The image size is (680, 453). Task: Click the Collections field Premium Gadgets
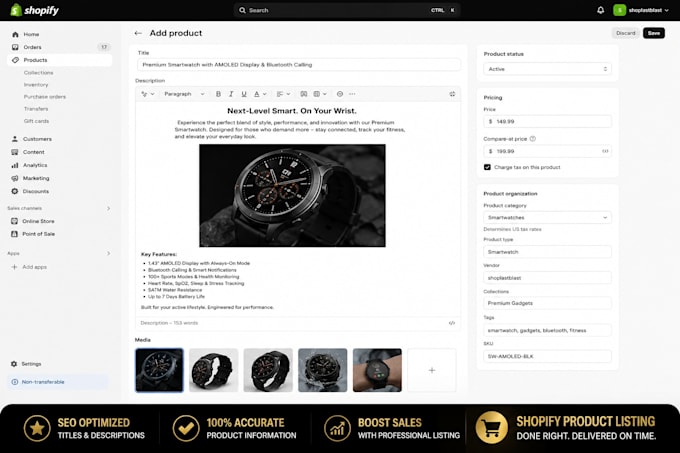click(547, 303)
